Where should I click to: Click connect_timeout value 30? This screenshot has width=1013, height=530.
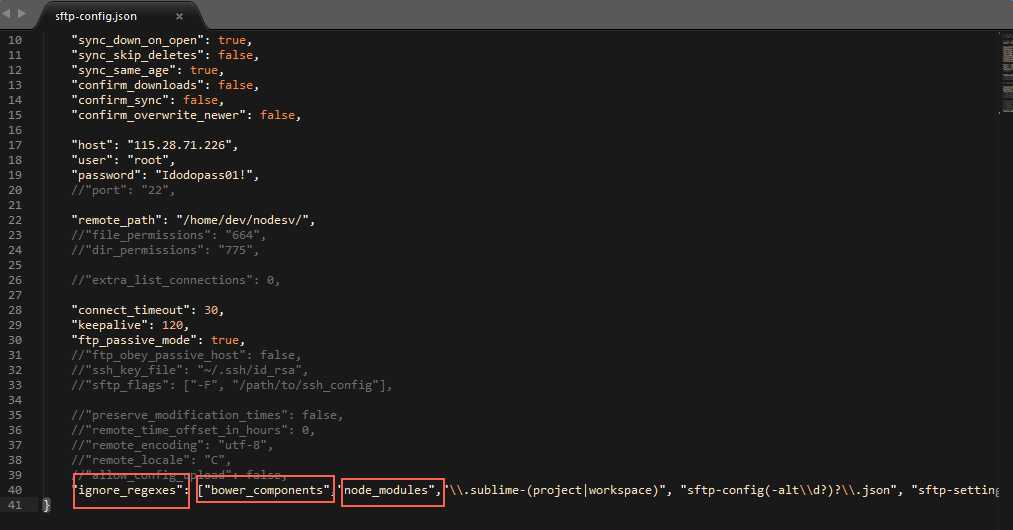pyautogui.click(x=211, y=310)
